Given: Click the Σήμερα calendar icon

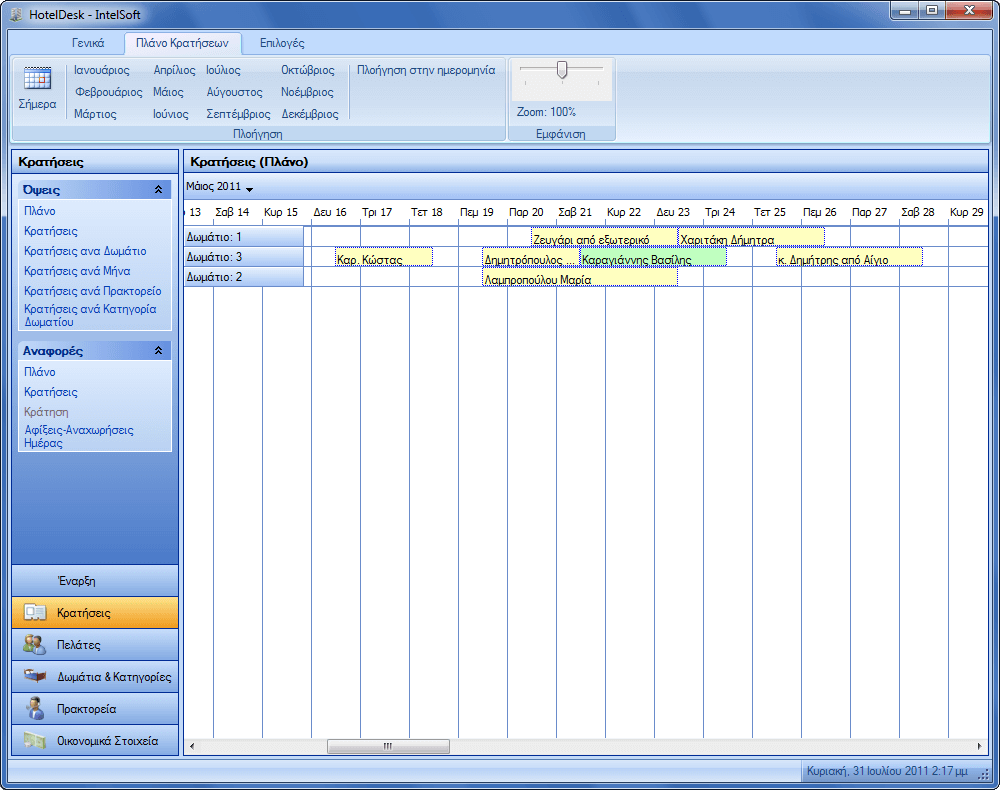Looking at the screenshot, I should (x=37, y=80).
